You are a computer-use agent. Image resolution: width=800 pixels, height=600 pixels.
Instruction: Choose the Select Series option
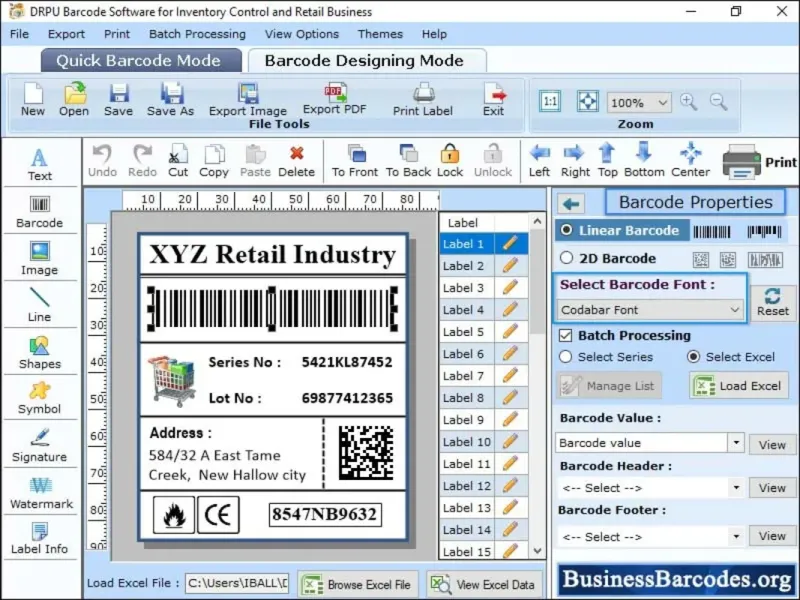point(565,357)
